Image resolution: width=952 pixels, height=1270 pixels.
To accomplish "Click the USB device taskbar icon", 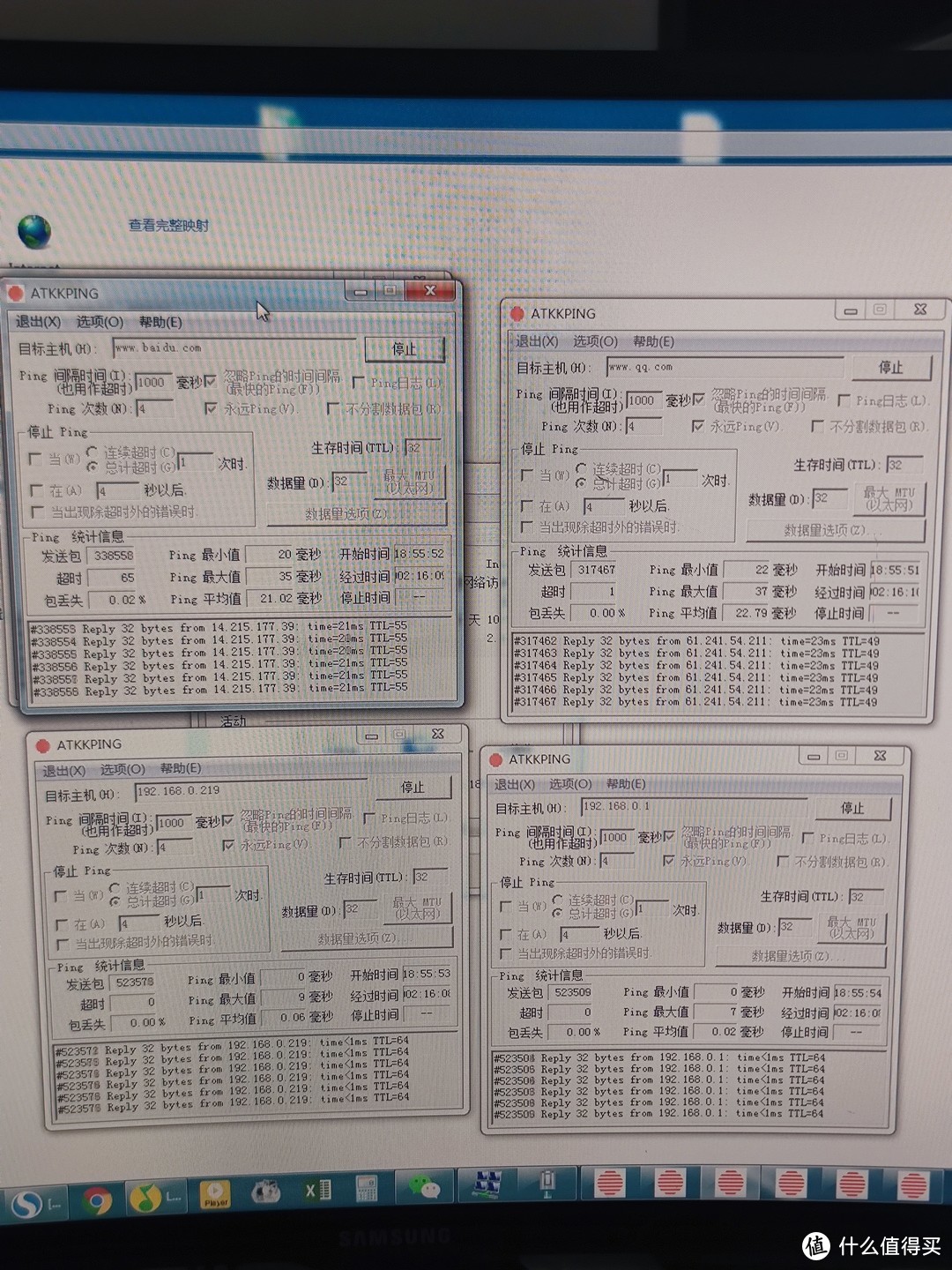I will [547, 1183].
